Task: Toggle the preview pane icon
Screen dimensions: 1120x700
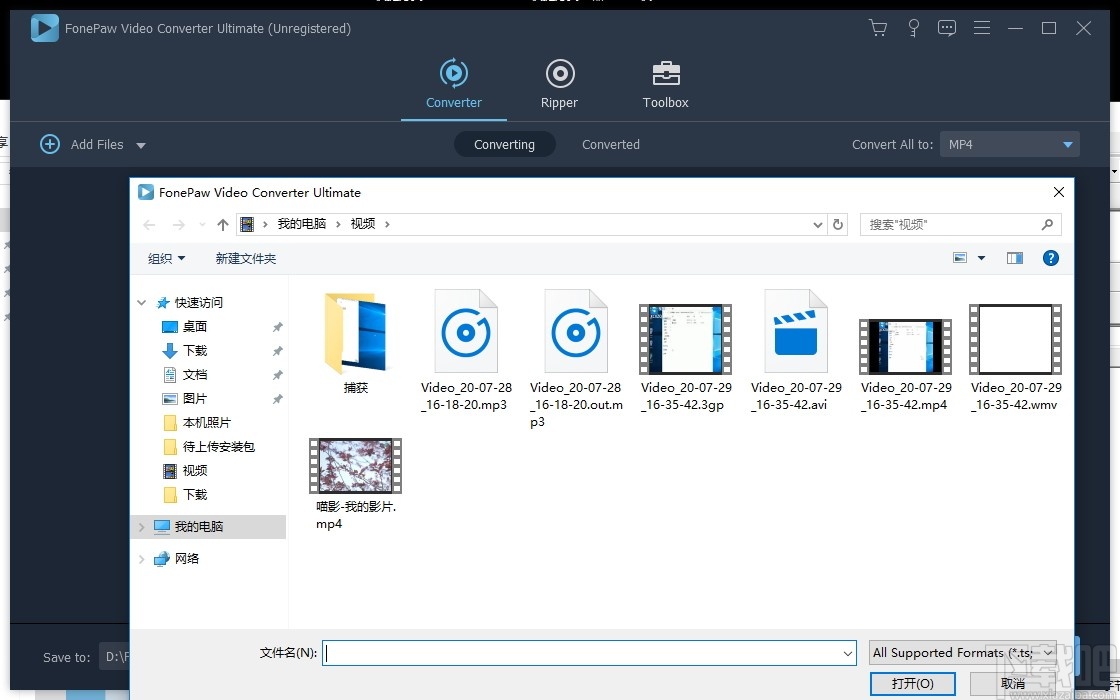Action: tap(1014, 258)
